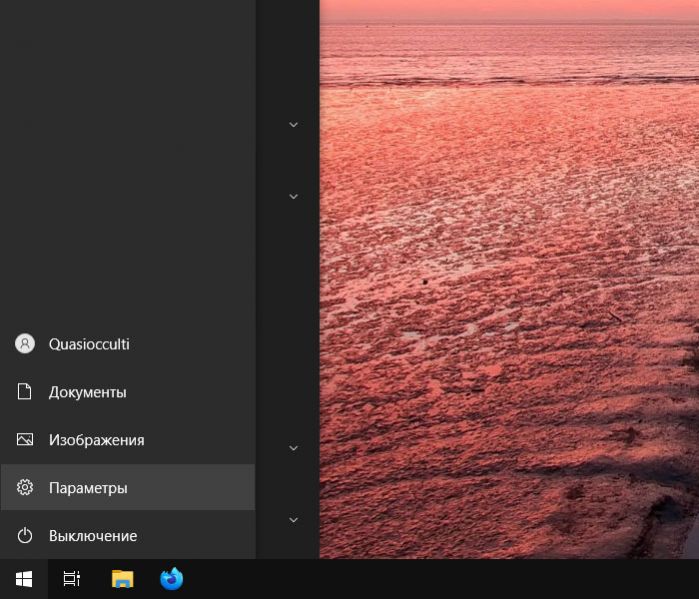699x599 pixels.
Task: Click the picture icon beside Изображения
Action: coord(25,439)
